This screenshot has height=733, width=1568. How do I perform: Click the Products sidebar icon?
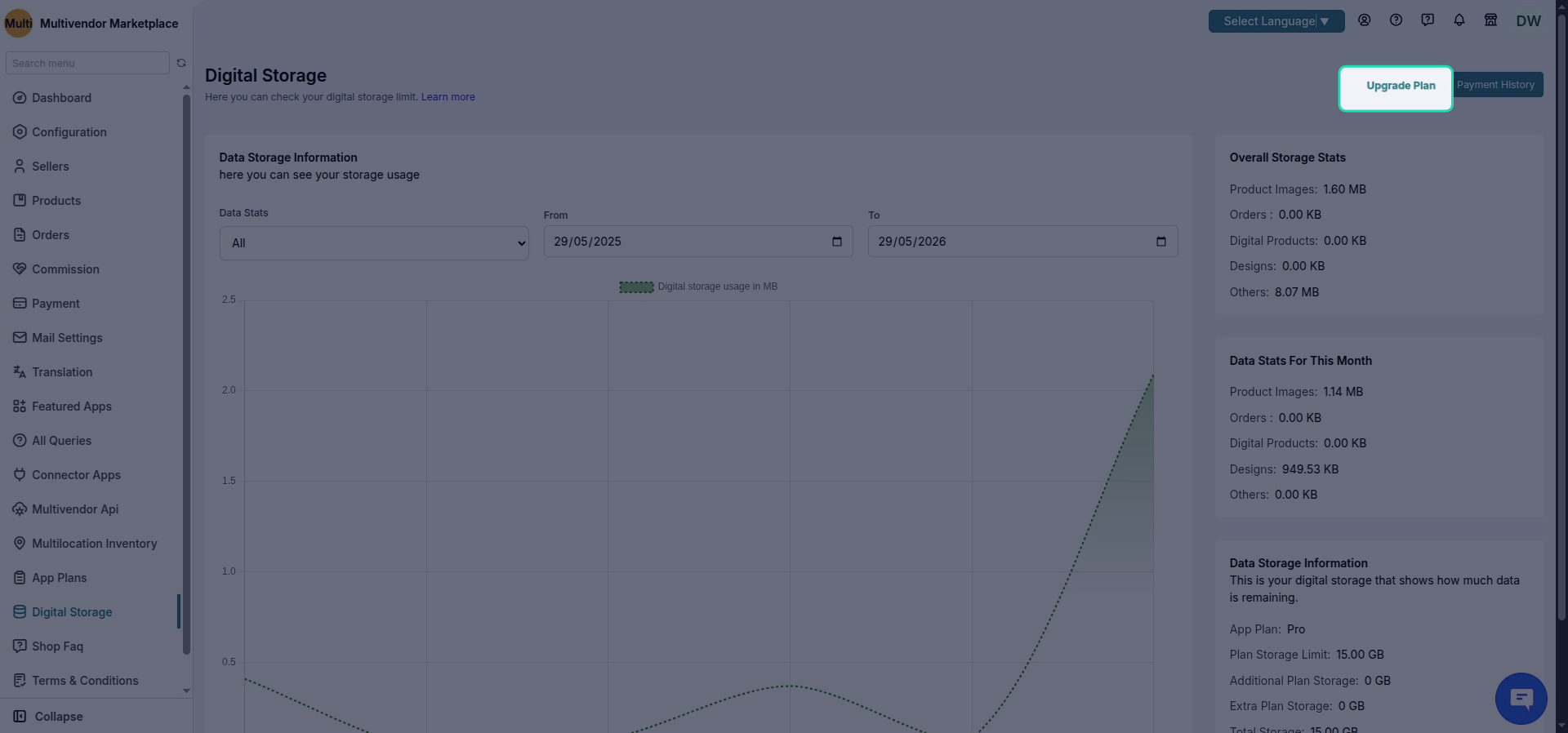tap(20, 201)
